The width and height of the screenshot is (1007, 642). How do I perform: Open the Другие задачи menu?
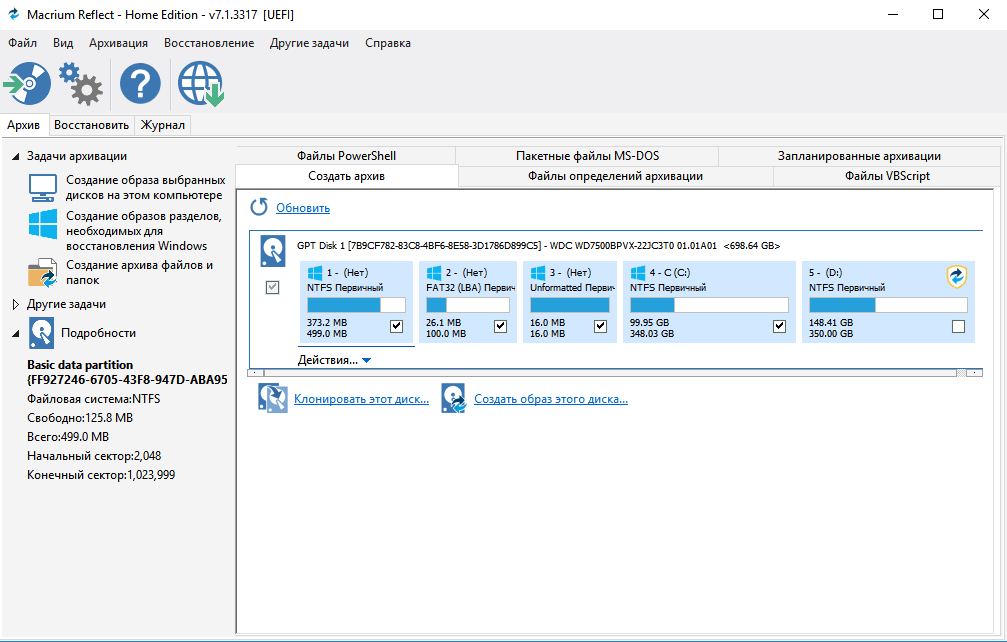310,43
